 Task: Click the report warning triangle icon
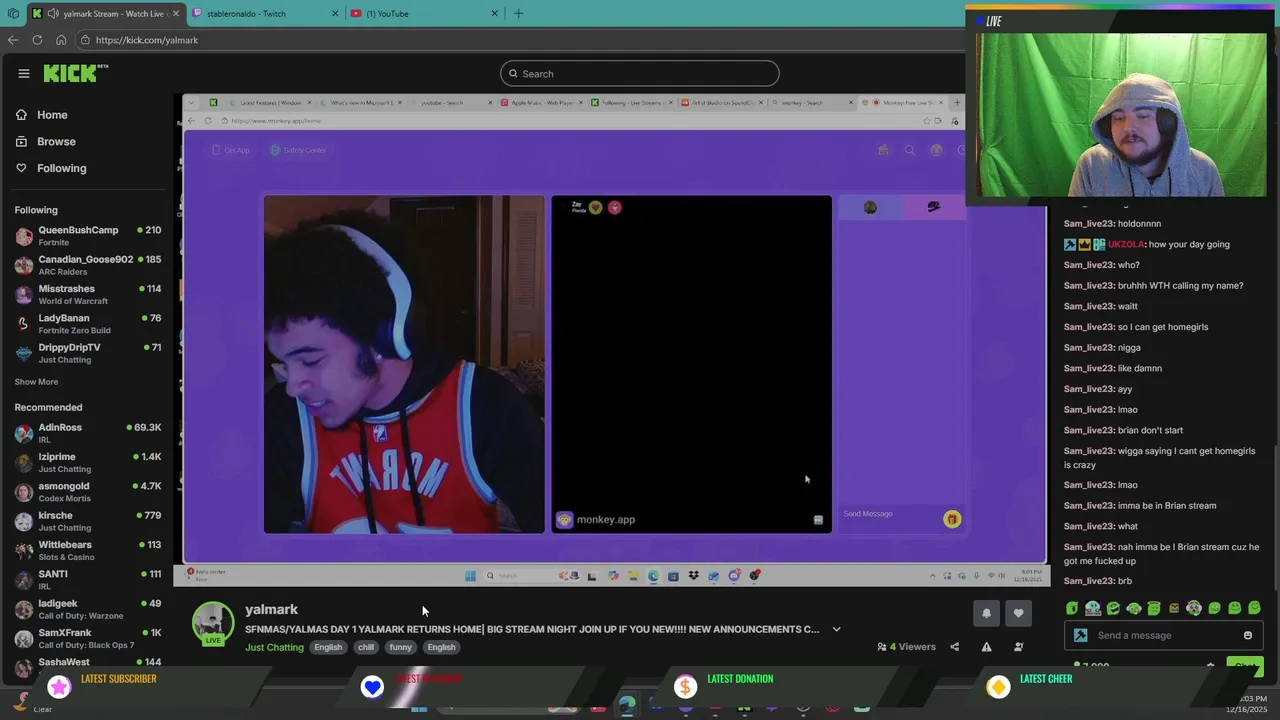pos(986,647)
